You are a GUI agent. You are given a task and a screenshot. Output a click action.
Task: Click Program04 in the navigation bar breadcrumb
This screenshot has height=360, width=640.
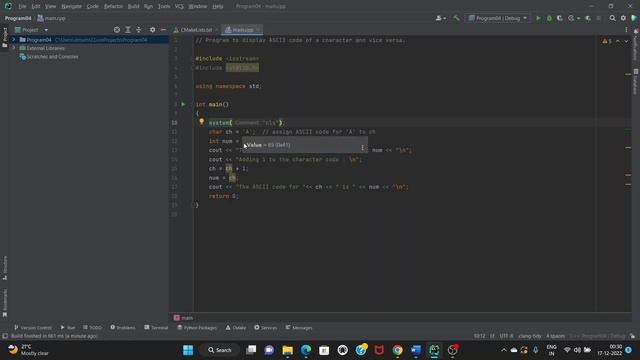pyautogui.click(x=18, y=18)
